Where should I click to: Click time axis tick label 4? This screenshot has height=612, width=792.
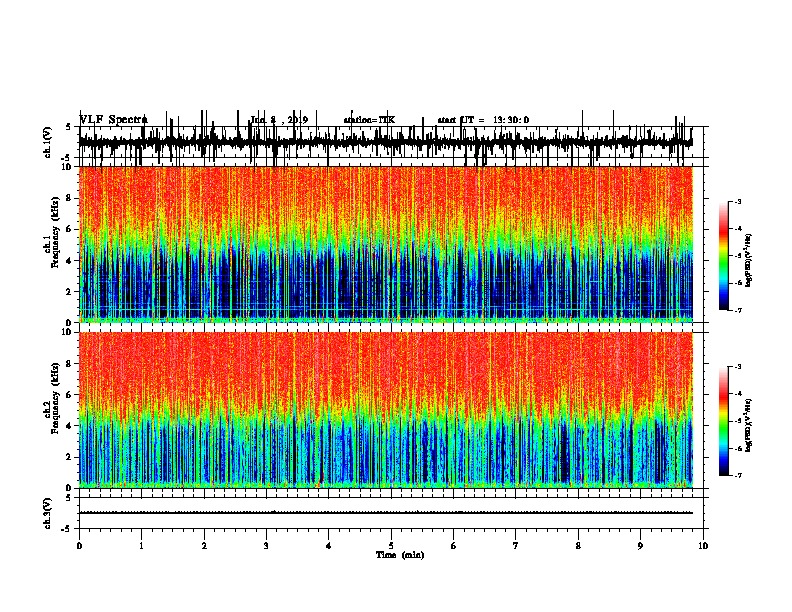tap(329, 546)
